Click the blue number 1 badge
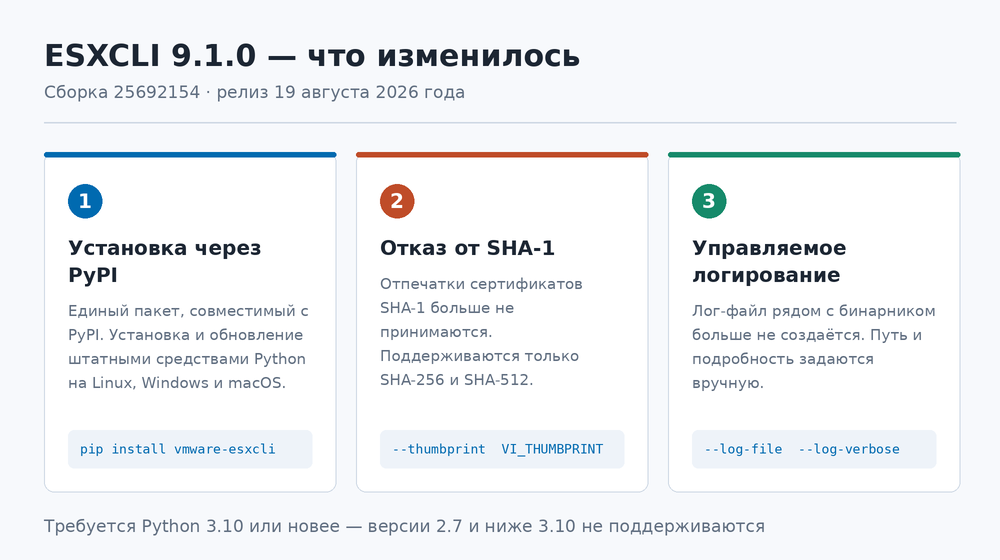 [x=85, y=201]
